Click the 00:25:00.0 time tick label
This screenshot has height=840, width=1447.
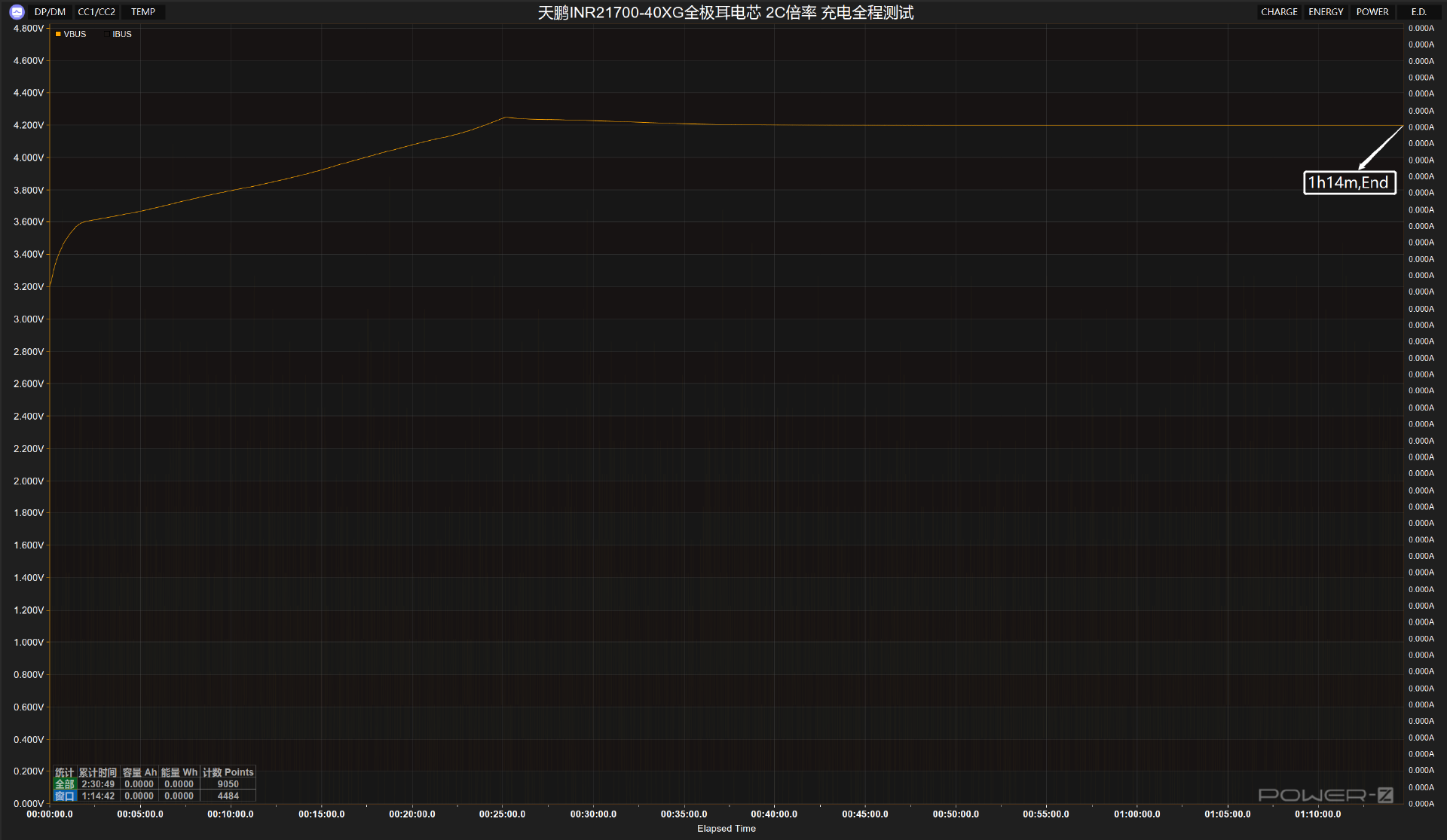point(503,814)
